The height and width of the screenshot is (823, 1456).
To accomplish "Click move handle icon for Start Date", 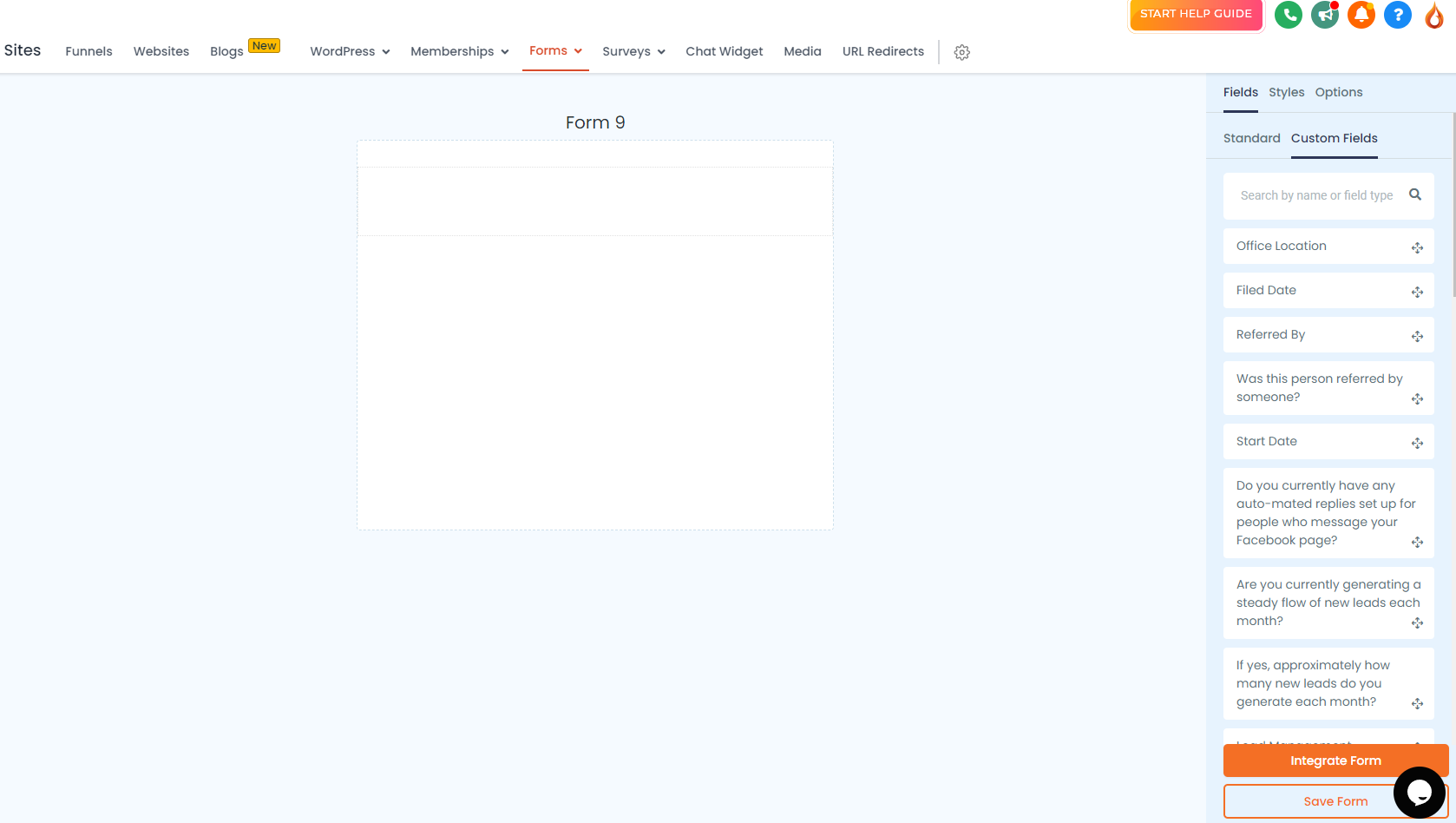I will (1417, 444).
